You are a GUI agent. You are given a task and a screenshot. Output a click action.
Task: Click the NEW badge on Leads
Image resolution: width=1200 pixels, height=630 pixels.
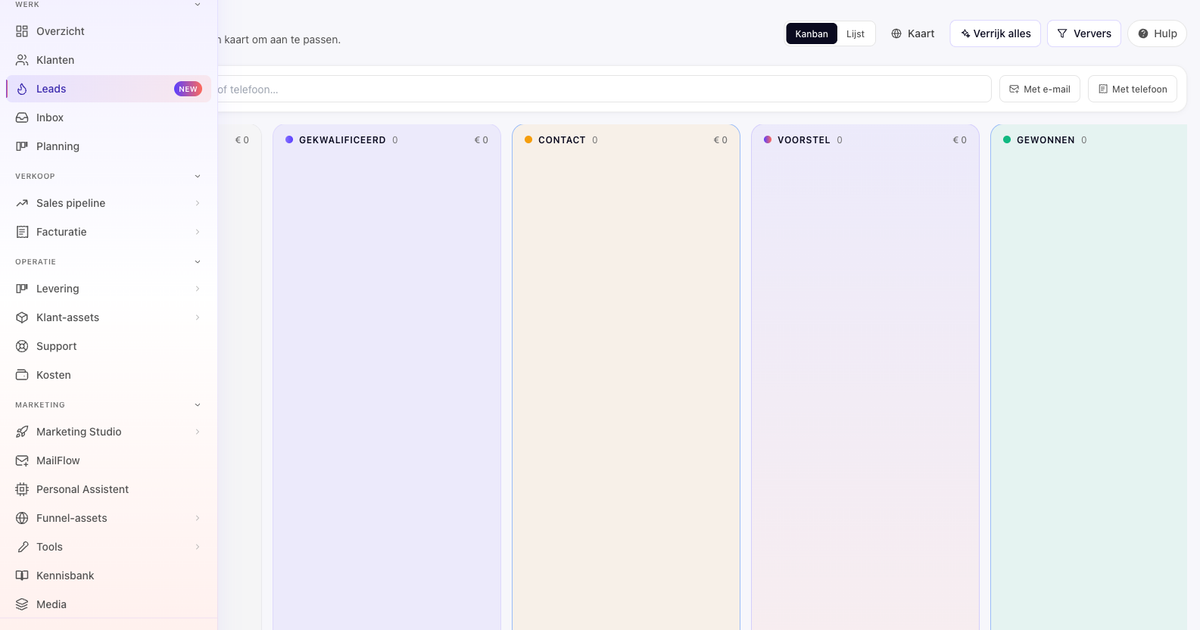188,89
